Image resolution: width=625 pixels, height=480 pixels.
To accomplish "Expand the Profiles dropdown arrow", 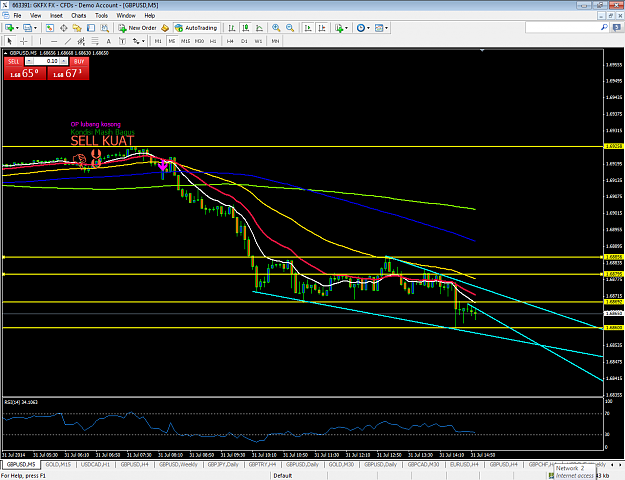I will click(x=35, y=28).
